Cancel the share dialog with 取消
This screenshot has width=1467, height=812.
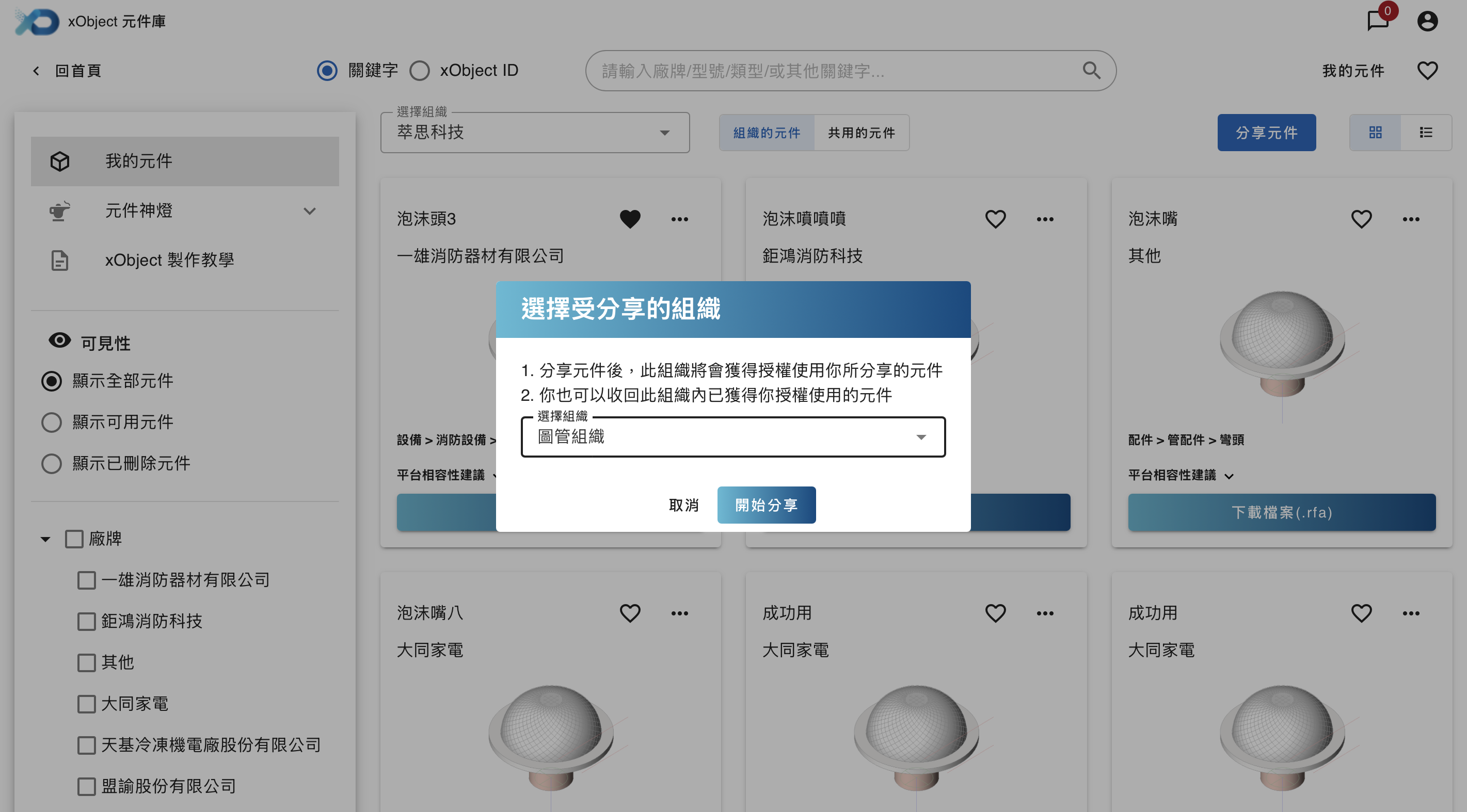point(683,505)
